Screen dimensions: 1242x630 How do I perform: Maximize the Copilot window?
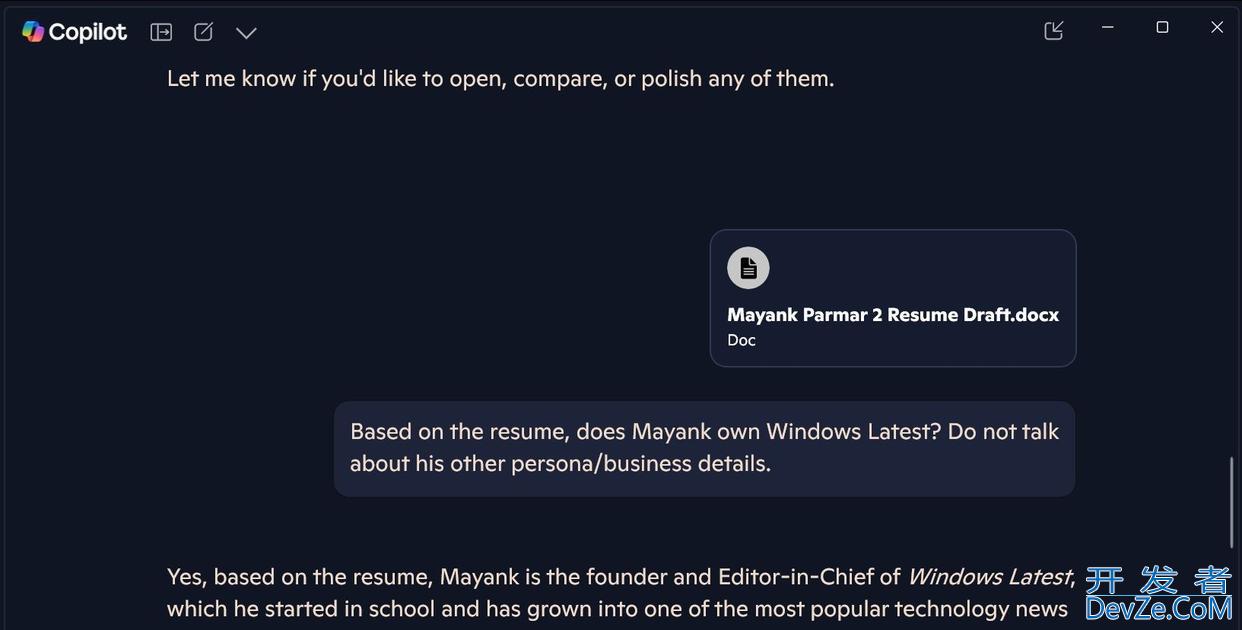coord(1162,27)
